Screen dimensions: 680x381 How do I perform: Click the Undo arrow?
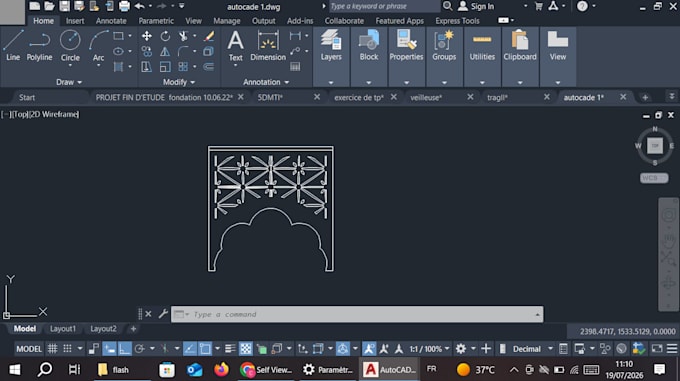coord(139,6)
